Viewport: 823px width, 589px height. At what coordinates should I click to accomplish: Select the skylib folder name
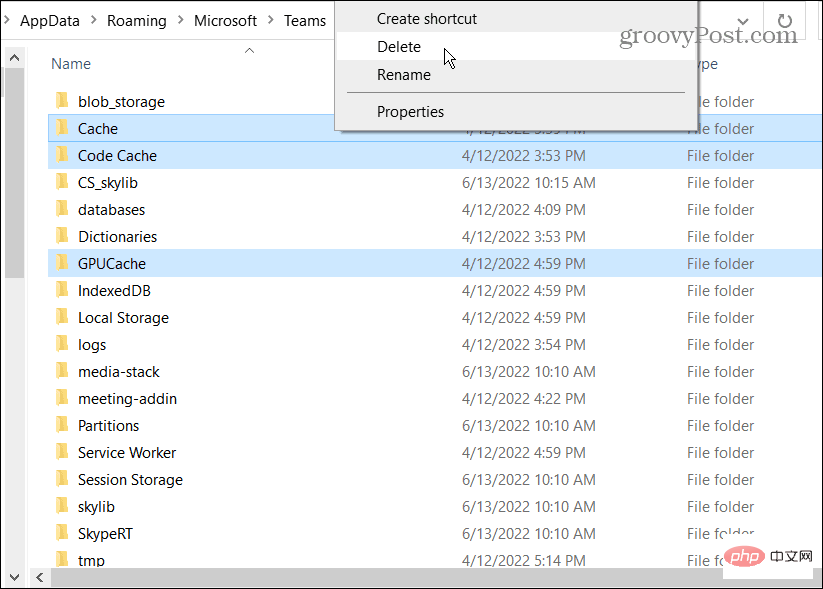[x=96, y=507]
